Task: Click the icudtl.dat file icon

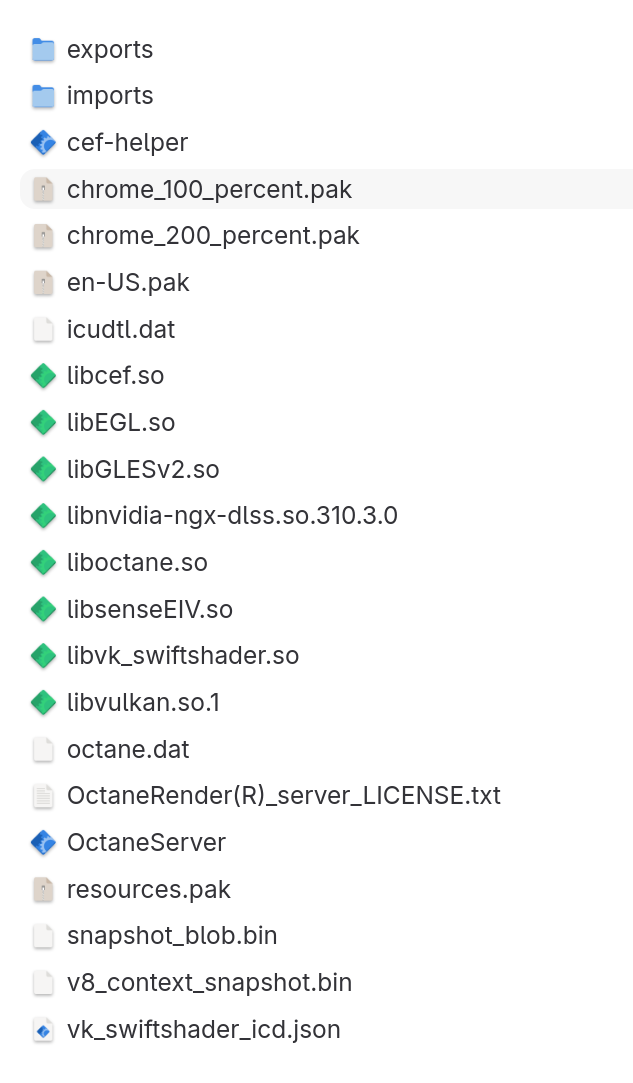Action: tap(43, 329)
